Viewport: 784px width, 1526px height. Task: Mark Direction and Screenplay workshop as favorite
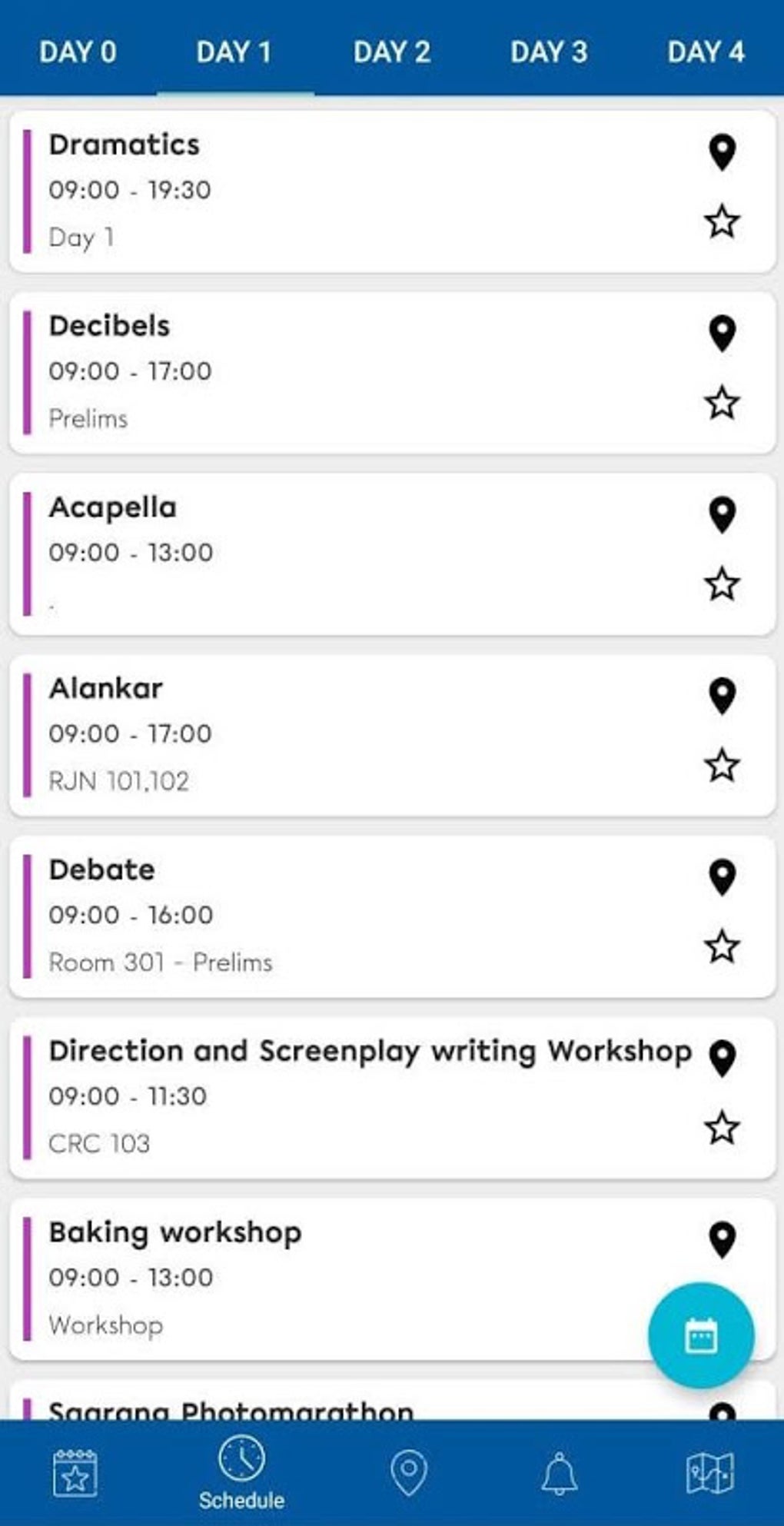tap(722, 1128)
